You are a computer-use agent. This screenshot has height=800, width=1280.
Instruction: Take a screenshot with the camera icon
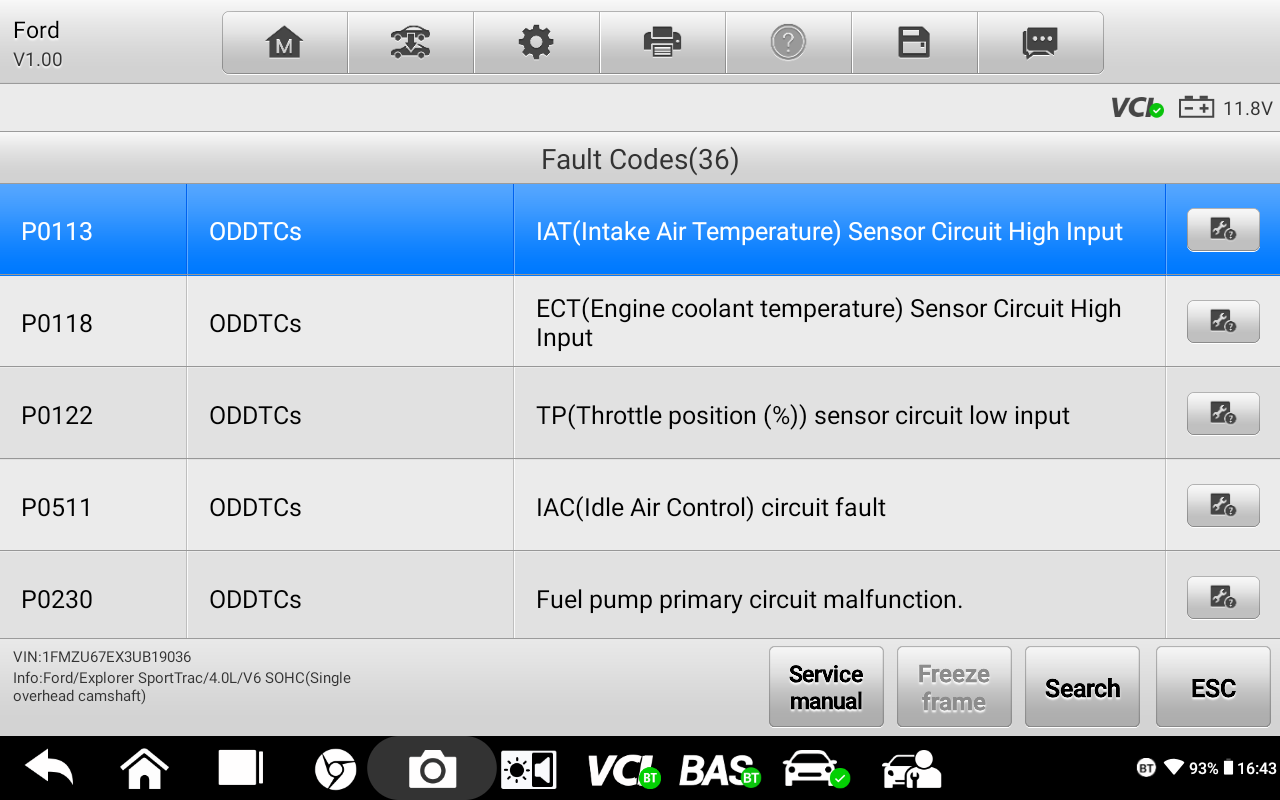pos(432,769)
